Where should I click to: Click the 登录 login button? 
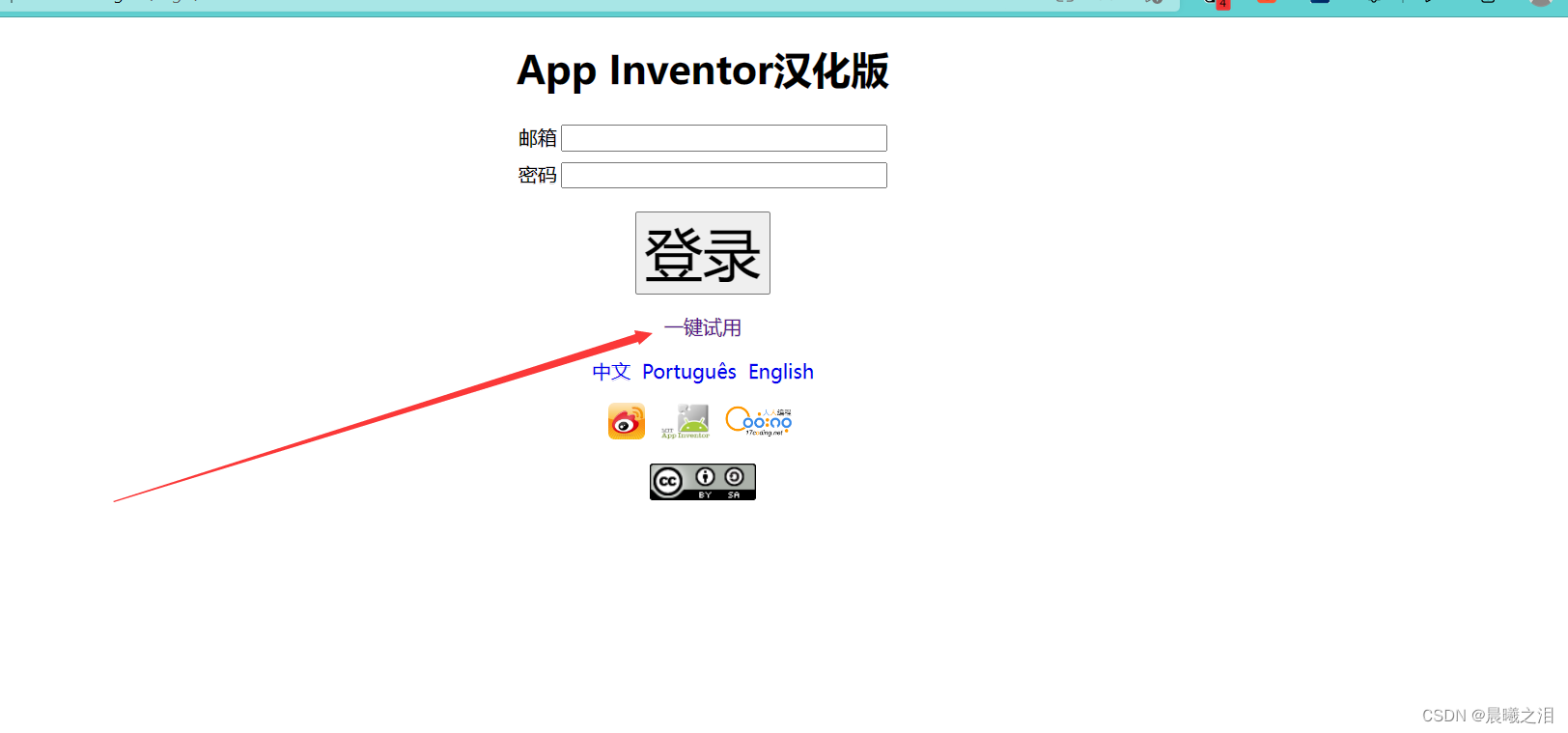[x=702, y=253]
